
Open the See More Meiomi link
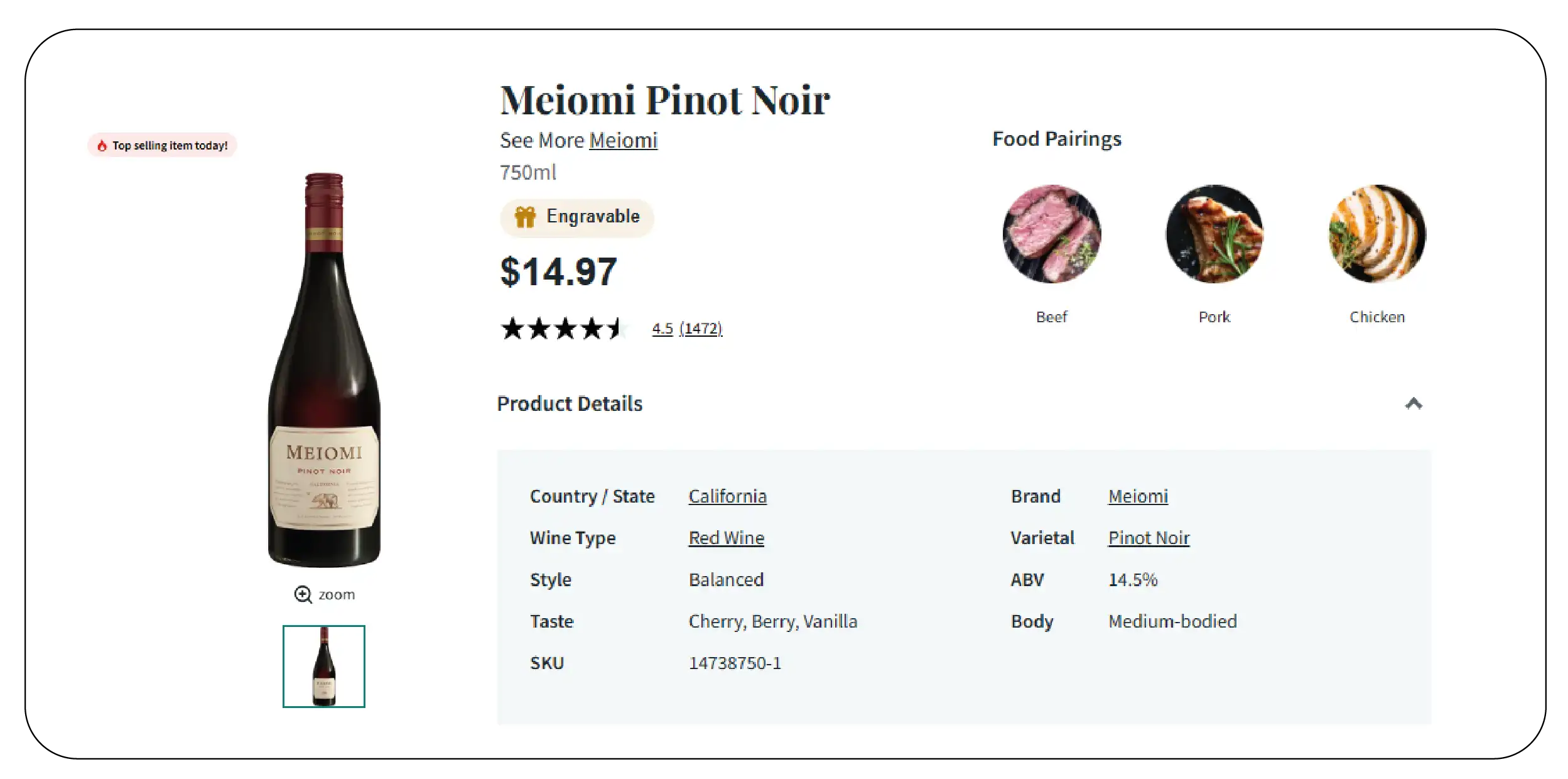623,141
